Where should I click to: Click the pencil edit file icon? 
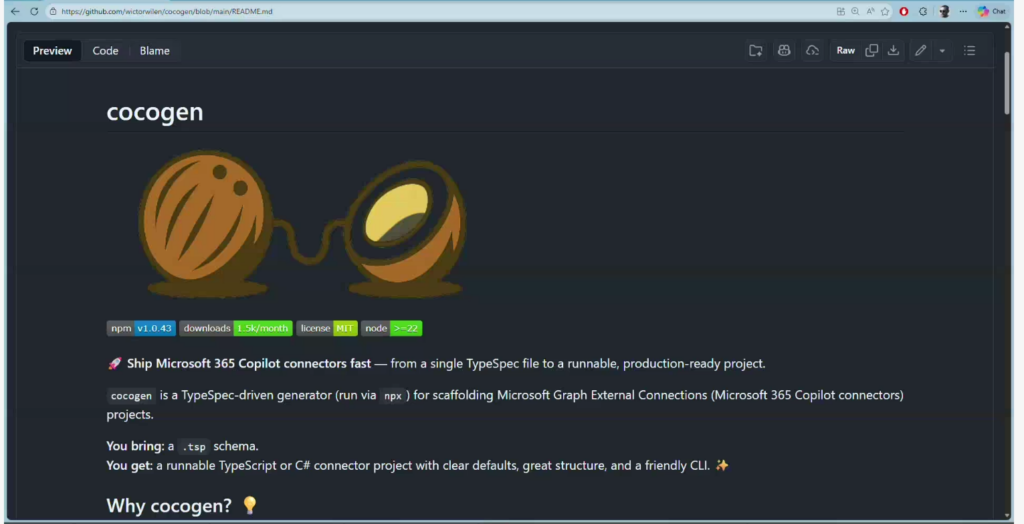click(921, 51)
